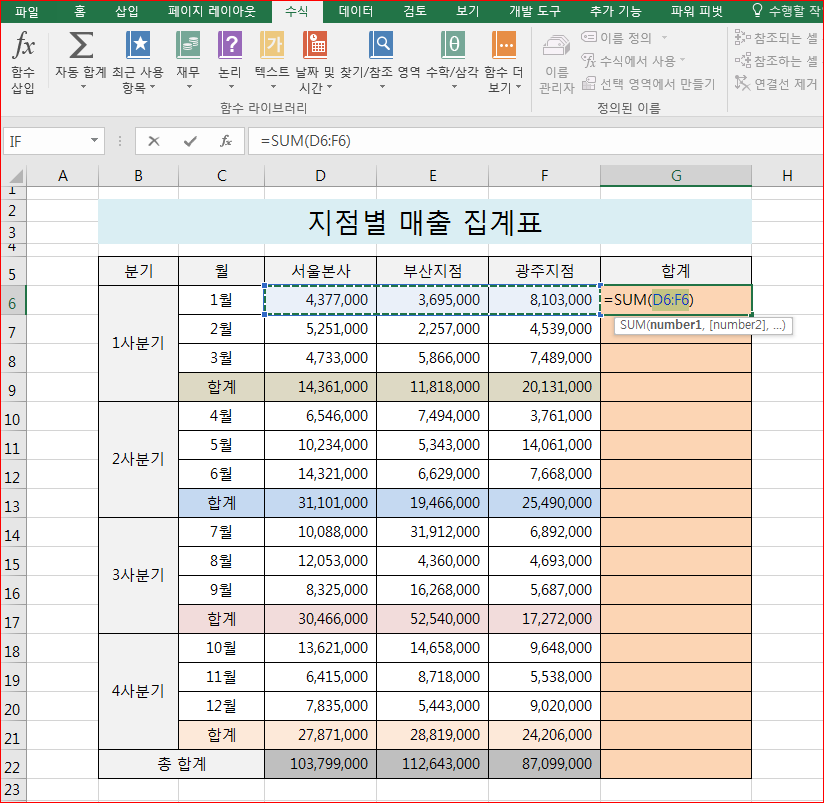The height and width of the screenshot is (803, 824).
Task: Open Recently Used (최근 사용 항목) functions
Action: (x=138, y=45)
